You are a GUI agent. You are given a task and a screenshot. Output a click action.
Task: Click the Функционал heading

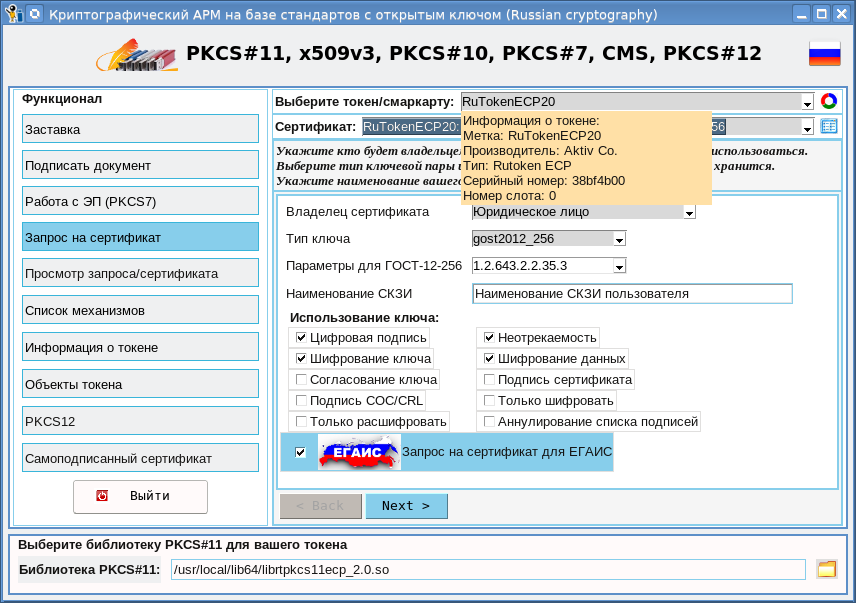pyautogui.click(x=62, y=99)
